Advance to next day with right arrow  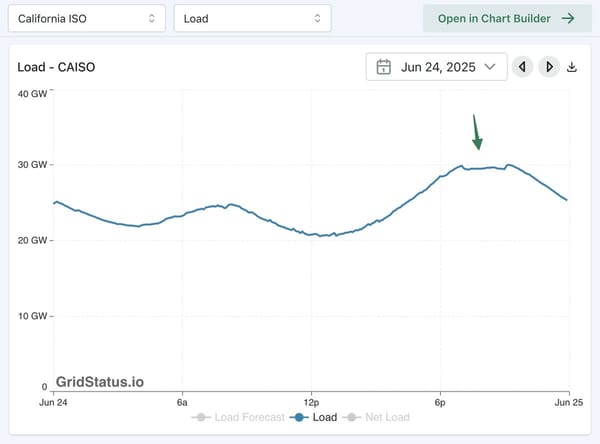548,67
